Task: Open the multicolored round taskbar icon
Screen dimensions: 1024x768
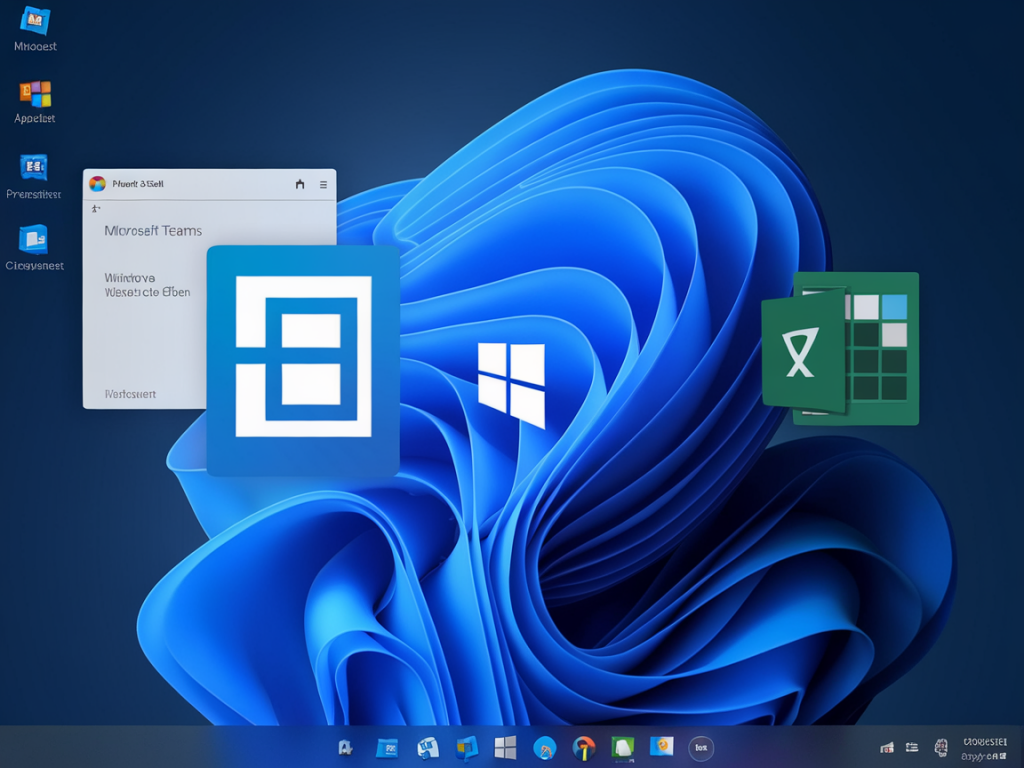Action: (x=584, y=748)
